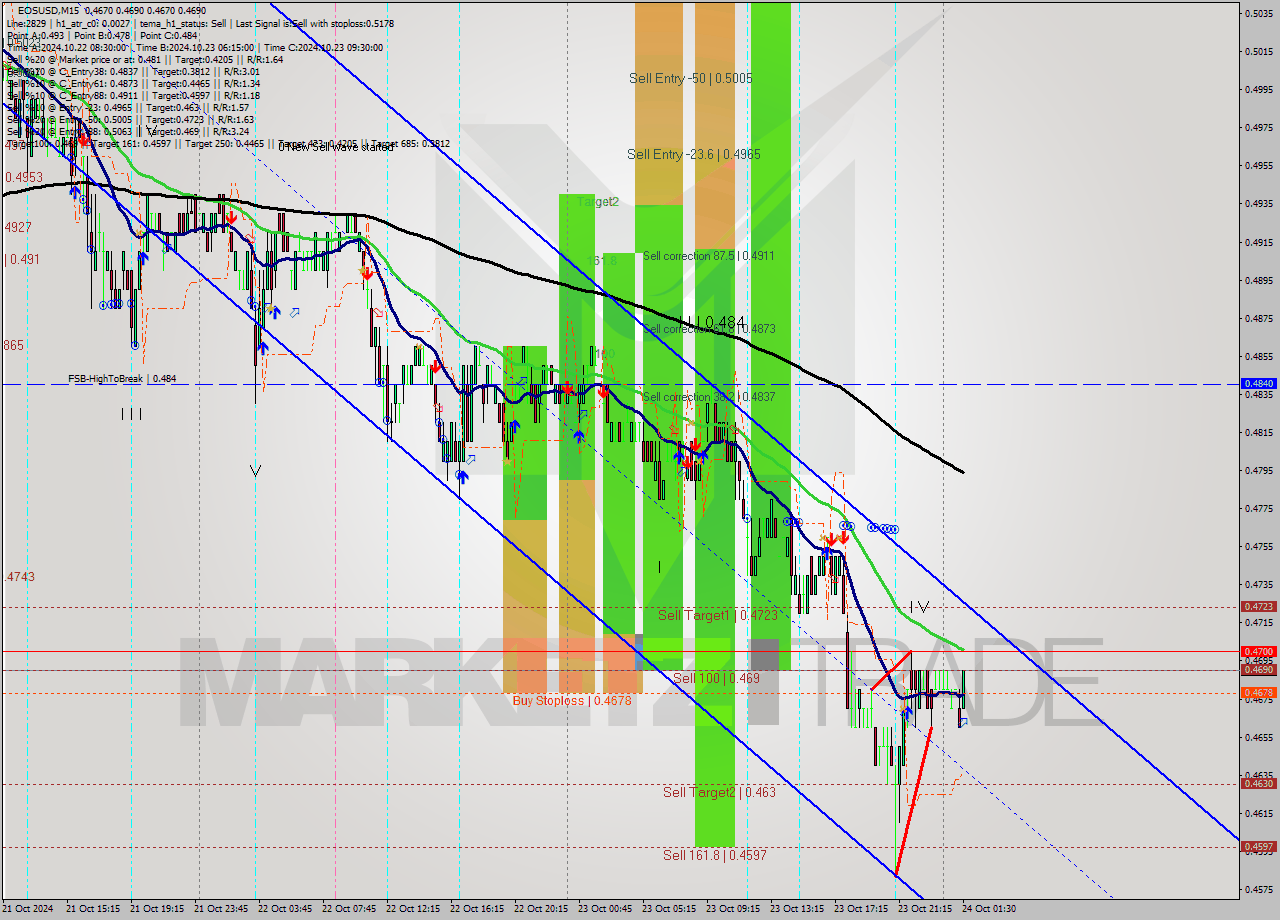Screen dimensions: 1280x920
Task: Click the 'I I I' wave label below FSB line
Action: pyautogui.click(x=131, y=413)
